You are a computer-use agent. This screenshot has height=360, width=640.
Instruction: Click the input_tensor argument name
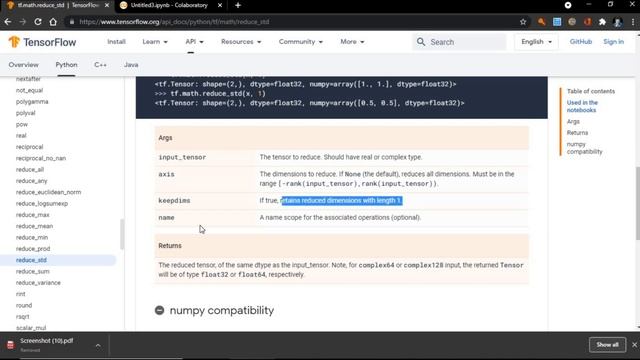coord(182,157)
